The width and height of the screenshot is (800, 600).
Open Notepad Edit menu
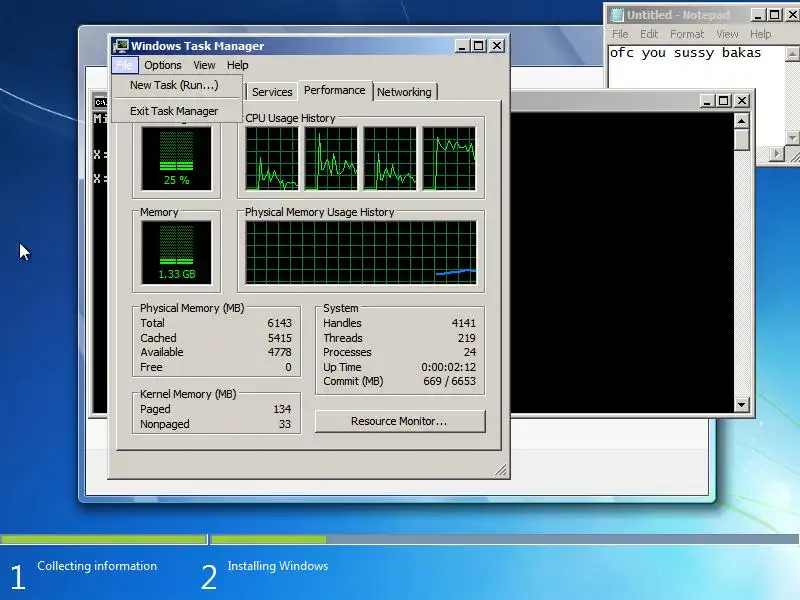click(649, 34)
